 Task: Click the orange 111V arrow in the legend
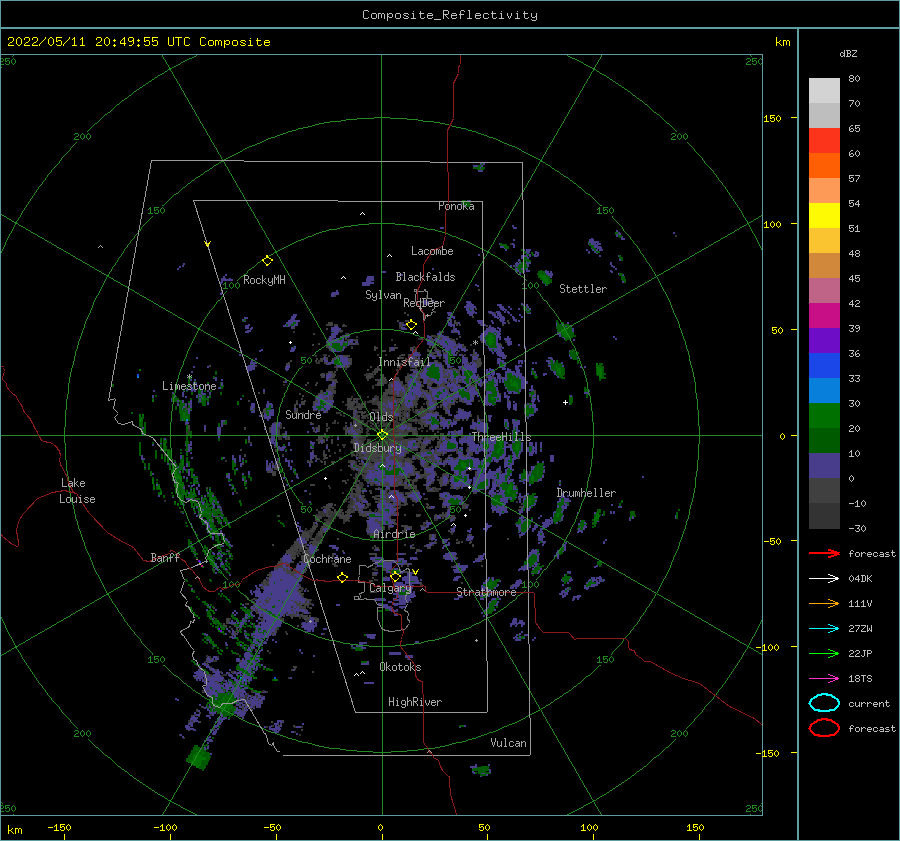[824, 603]
